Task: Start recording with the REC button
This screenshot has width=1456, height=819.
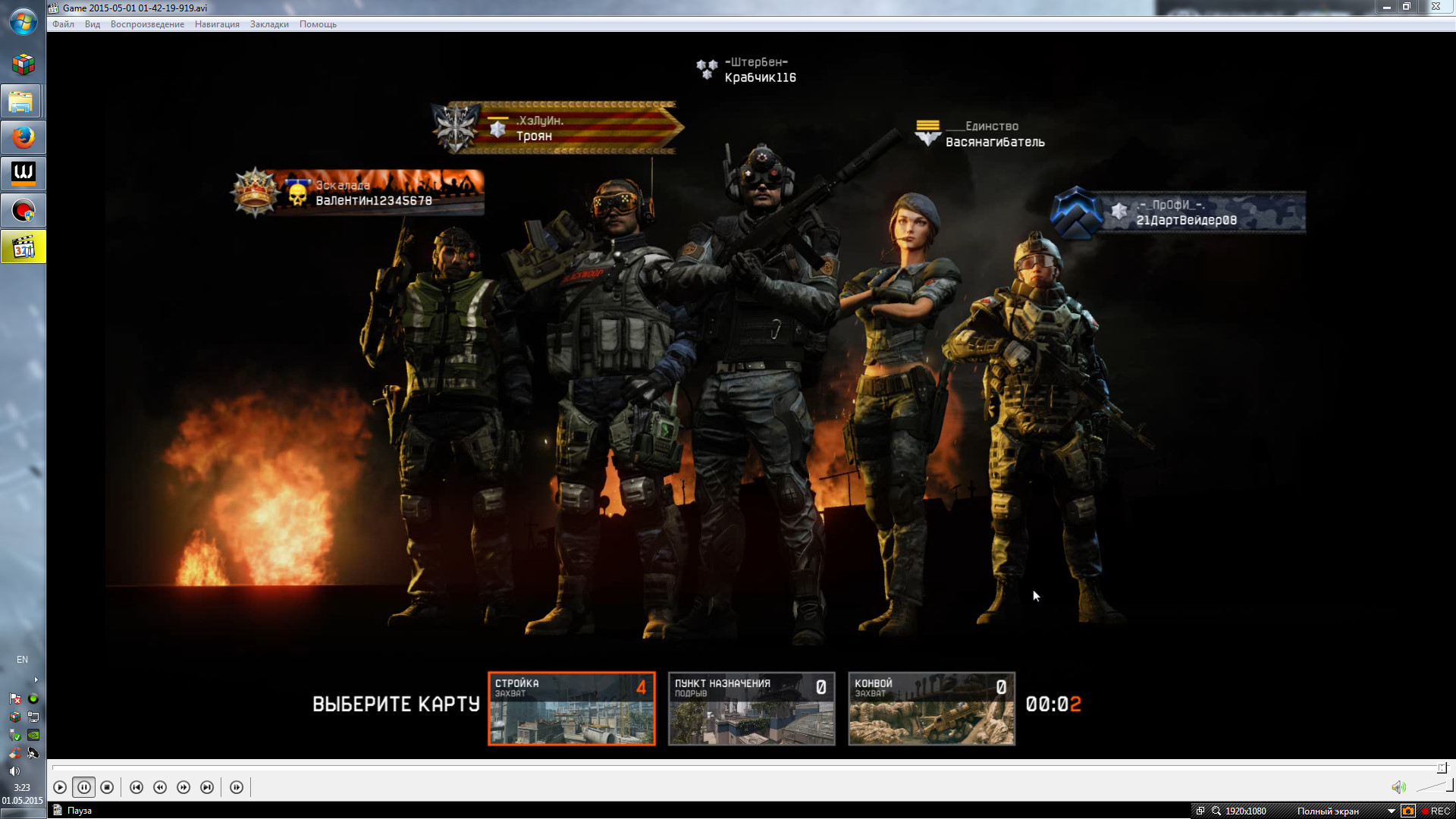Action: (x=1436, y=811)
